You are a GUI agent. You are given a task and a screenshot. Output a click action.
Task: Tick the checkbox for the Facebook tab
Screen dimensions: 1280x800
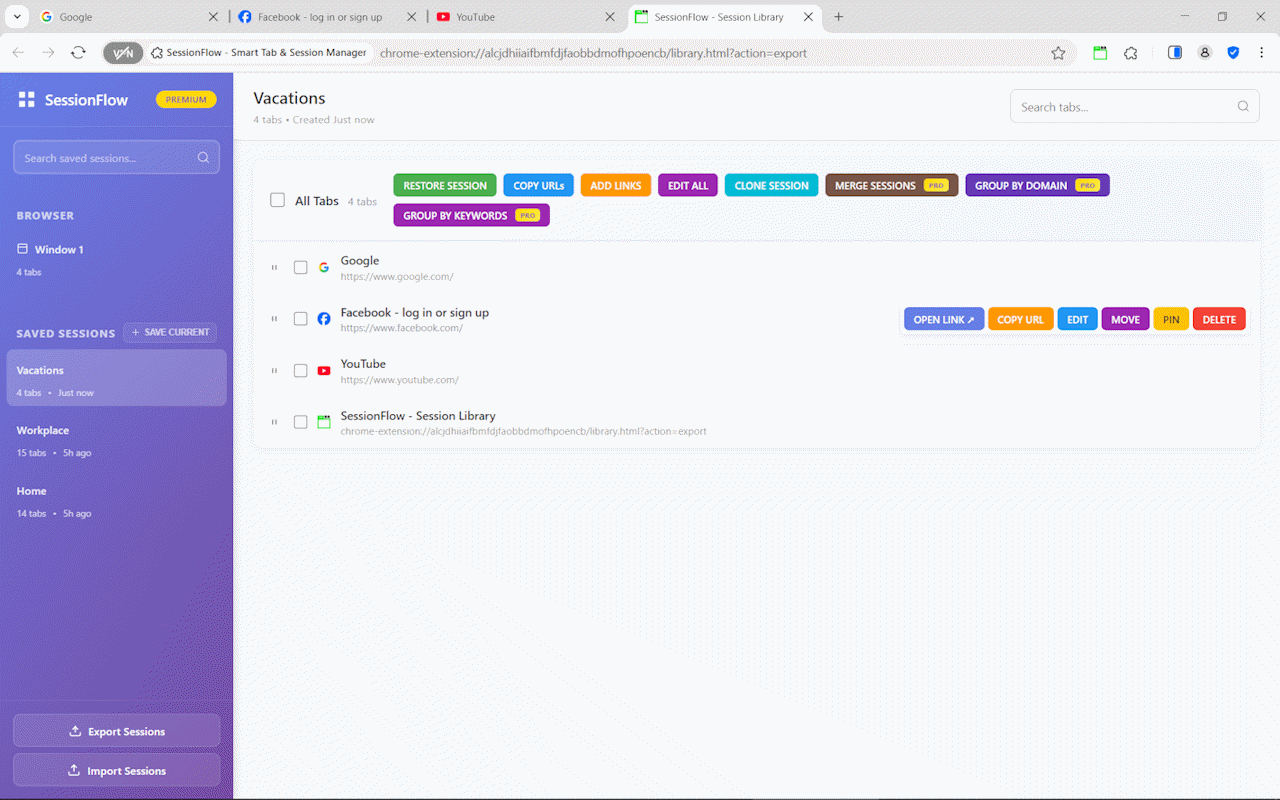300,319
